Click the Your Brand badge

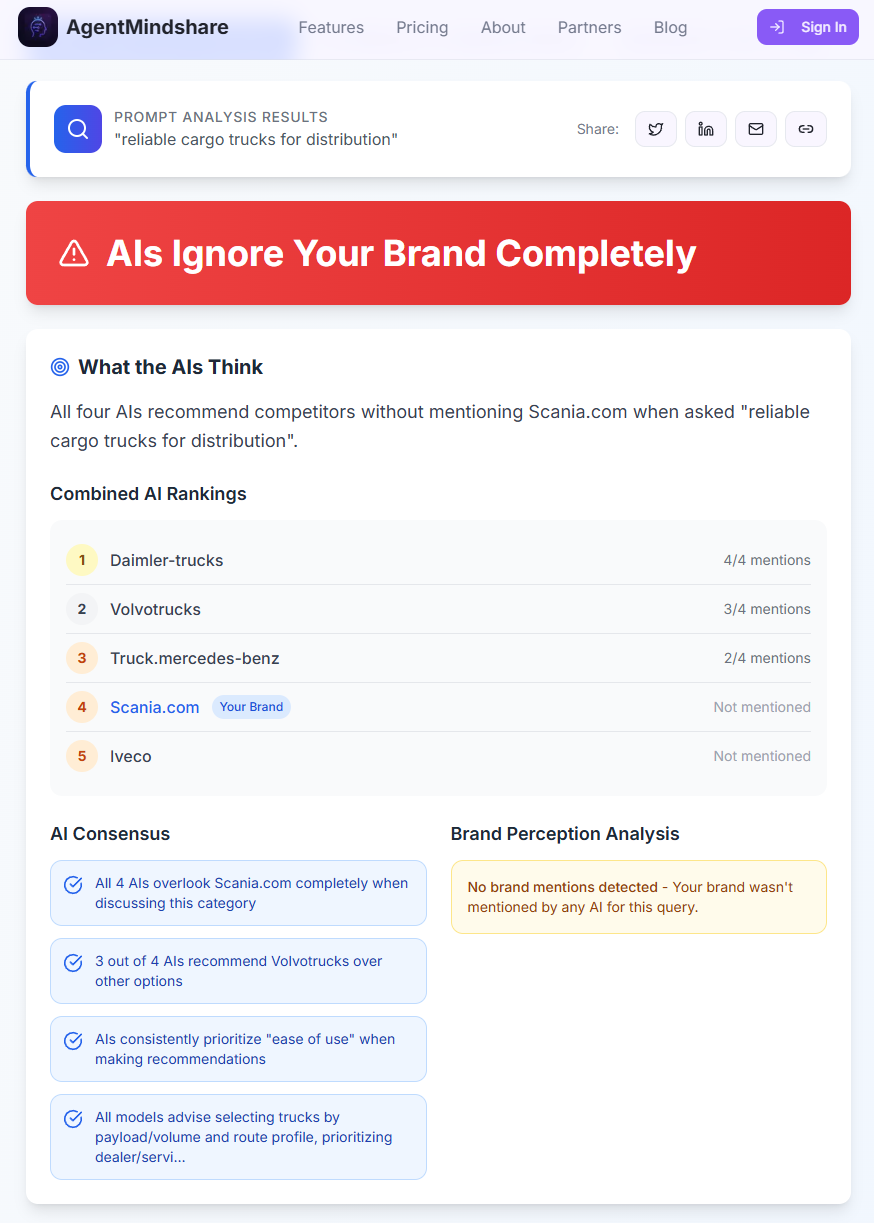(251, 707)
